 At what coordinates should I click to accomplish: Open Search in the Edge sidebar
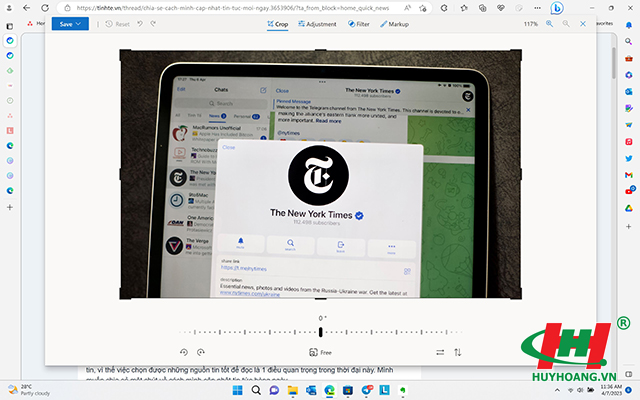(629, 41)
